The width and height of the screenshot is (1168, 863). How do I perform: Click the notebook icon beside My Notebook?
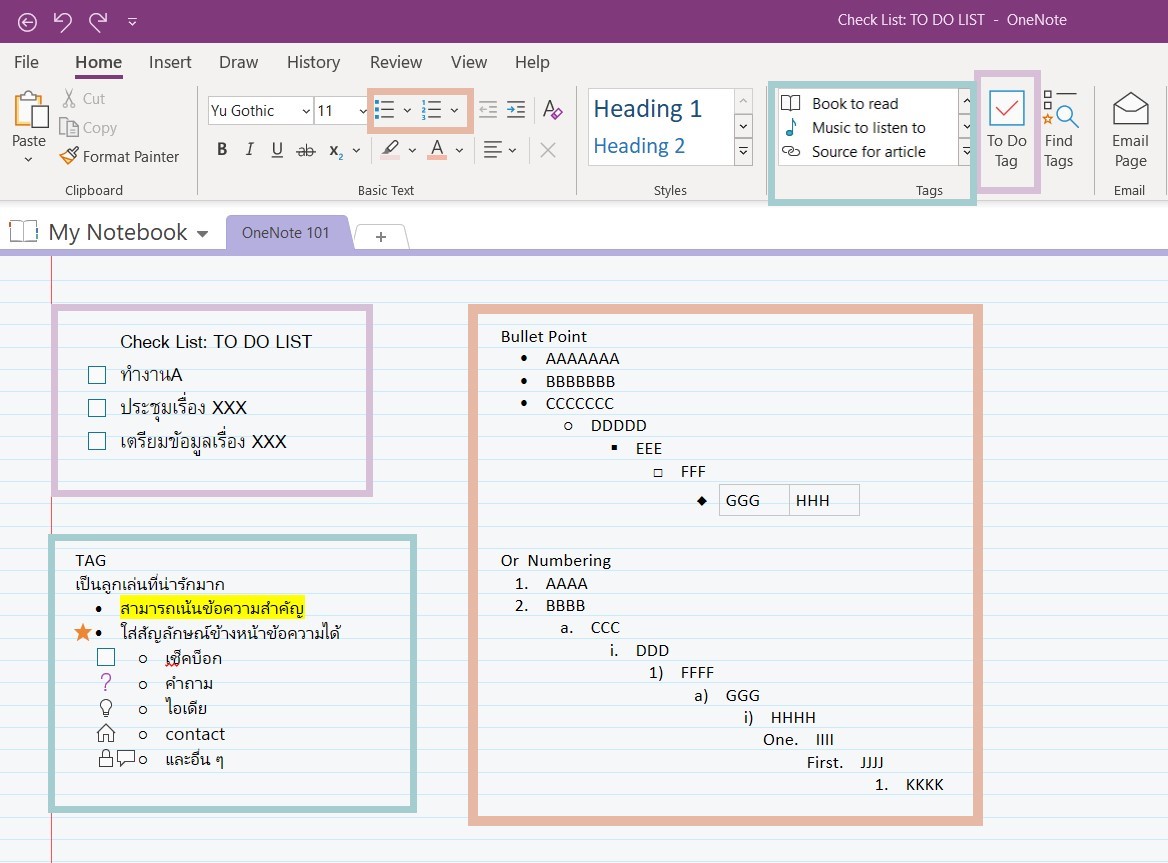click(x=24, y=232)
